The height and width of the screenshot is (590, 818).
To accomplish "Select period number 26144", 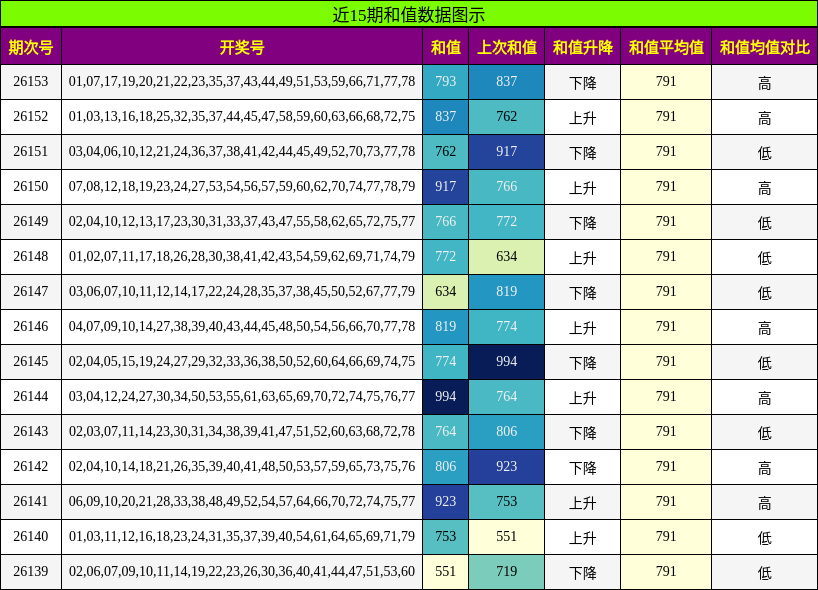I will (31, 396).
